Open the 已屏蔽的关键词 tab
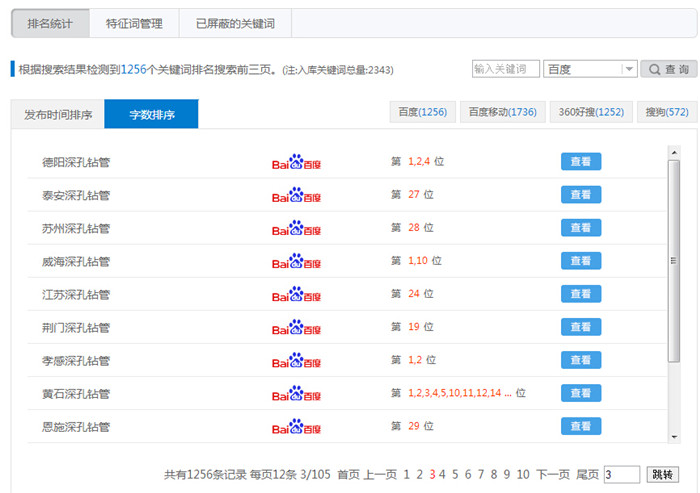The height and width of the screenshot is (493, 700). pos(235,23)
